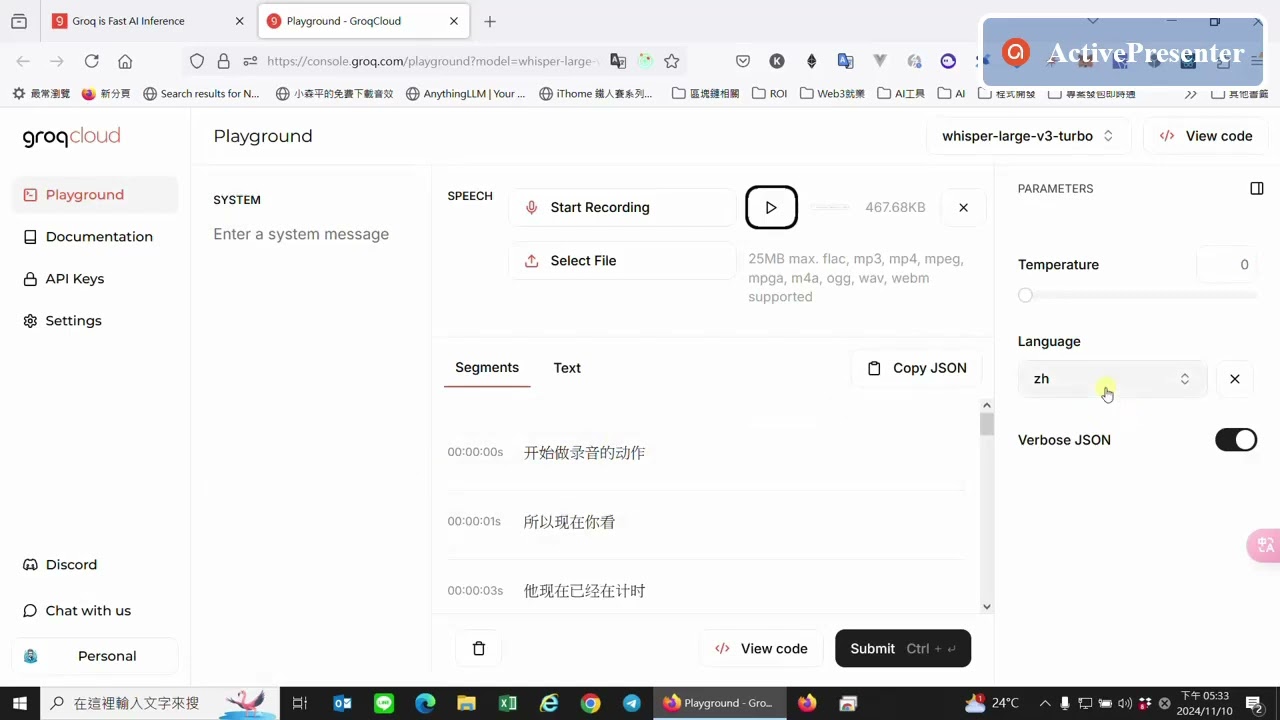Open the Search results for N... bookmark
Viewport: 1280px width, 720px height.
201,93
